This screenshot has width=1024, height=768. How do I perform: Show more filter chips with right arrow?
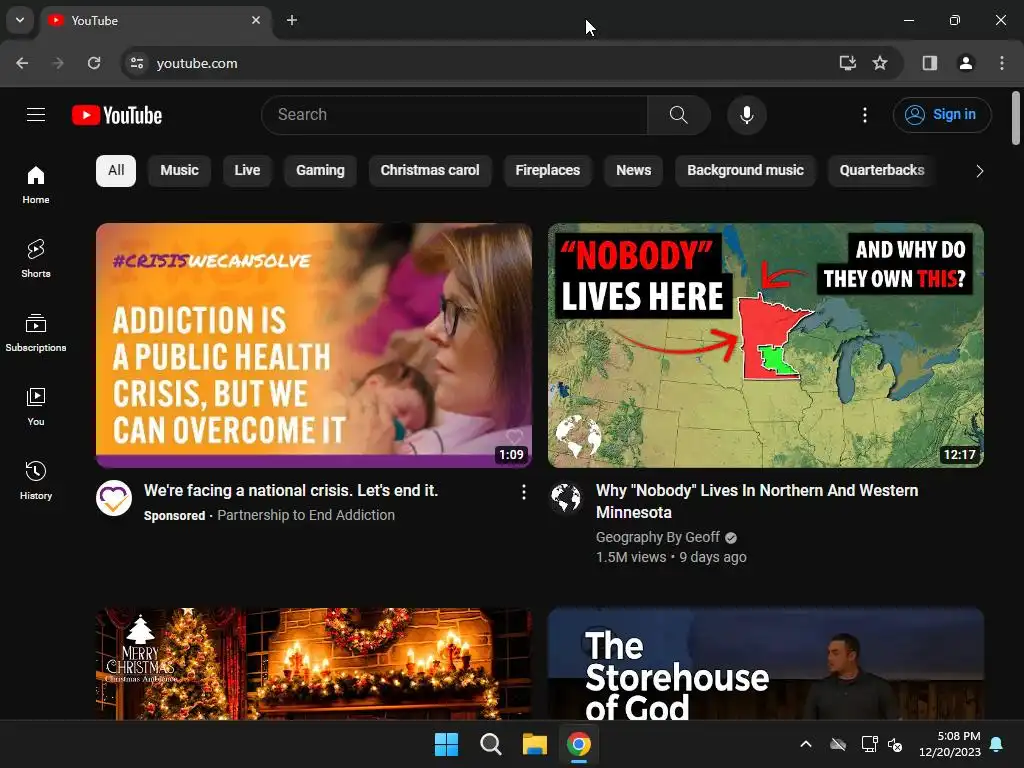[979, 171]
